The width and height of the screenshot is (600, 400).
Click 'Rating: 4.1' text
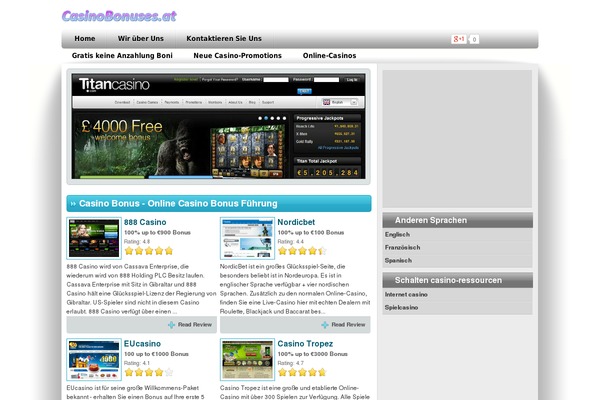(137, 363)
